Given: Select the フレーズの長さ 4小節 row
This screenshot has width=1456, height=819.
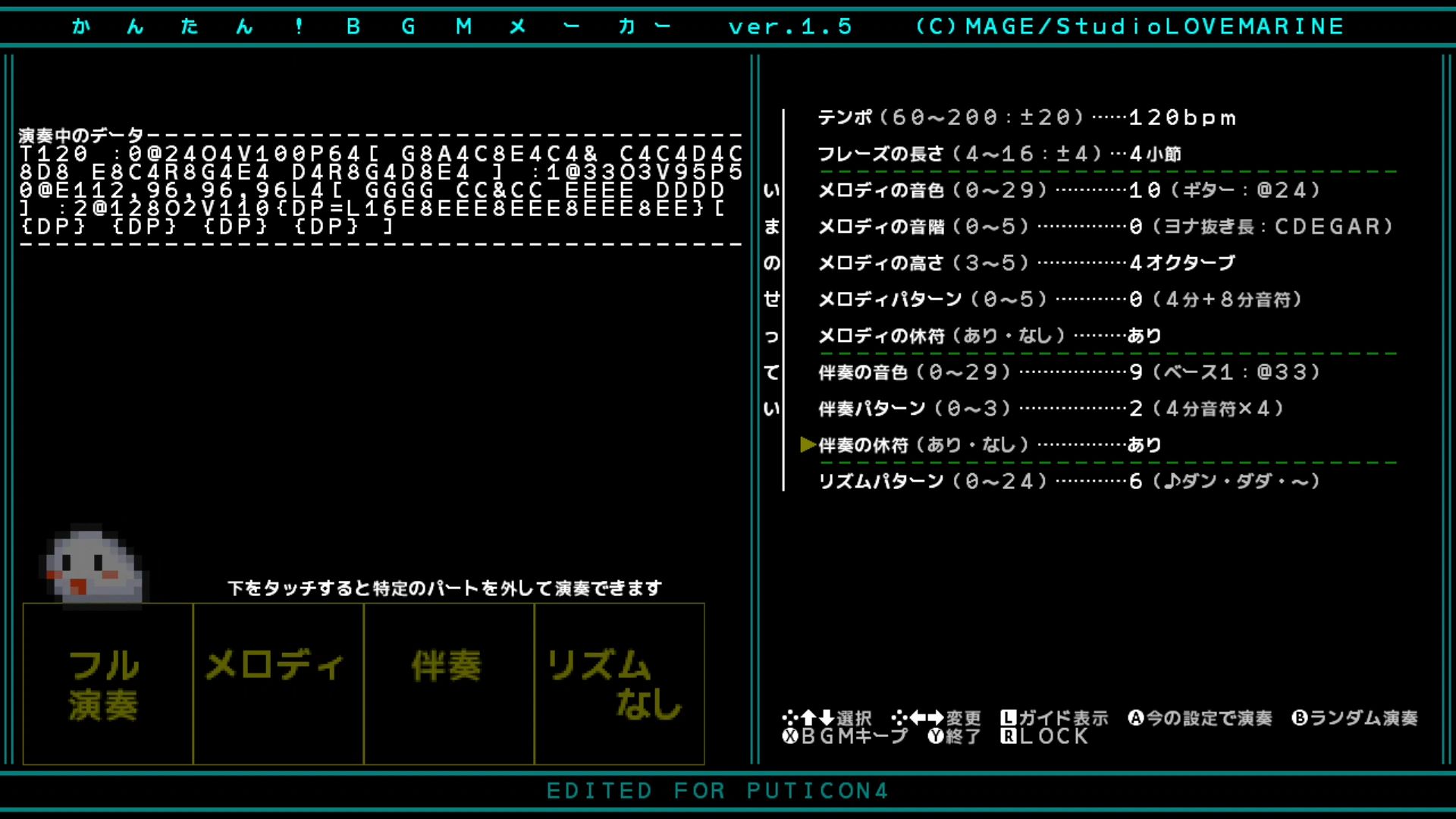Looking at the screenshot, I should (999, 154).
